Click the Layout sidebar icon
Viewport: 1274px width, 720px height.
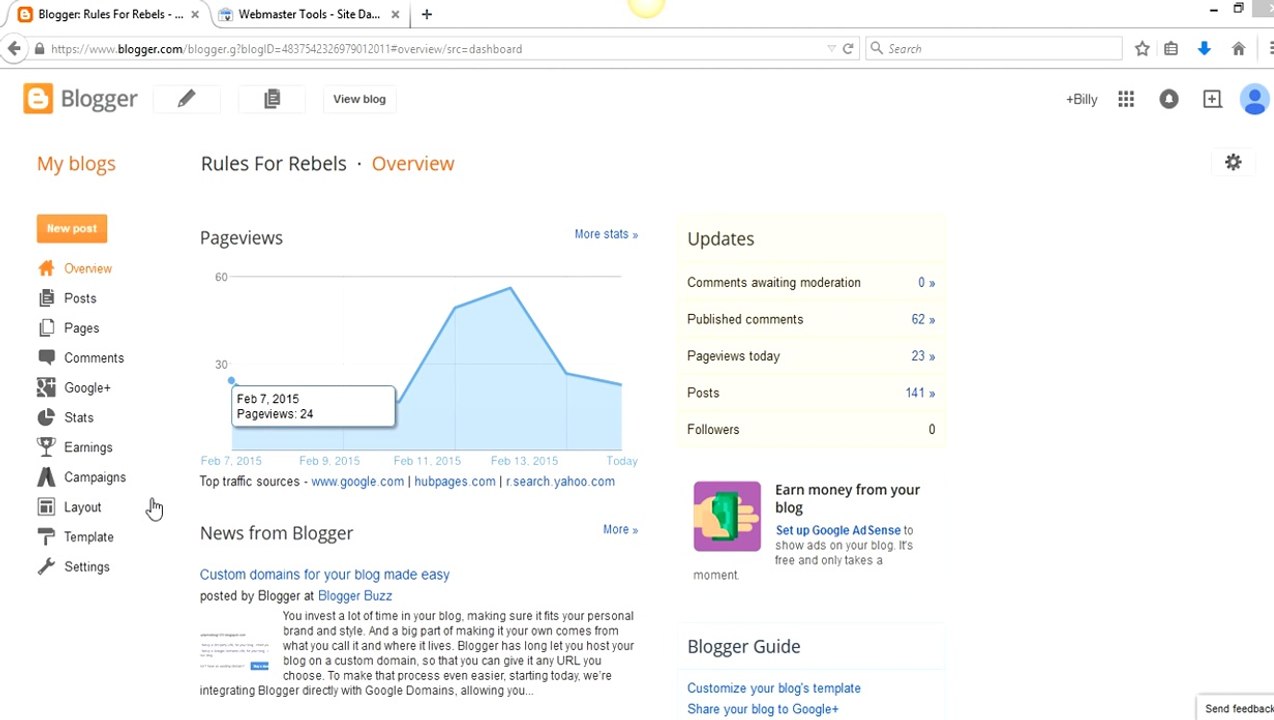pyautogui.click(x=46, y=507)
